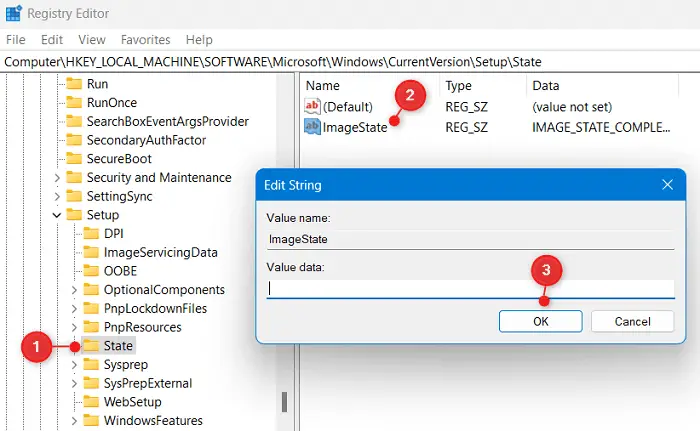Click the (Default) value icon

coord(312,106)
